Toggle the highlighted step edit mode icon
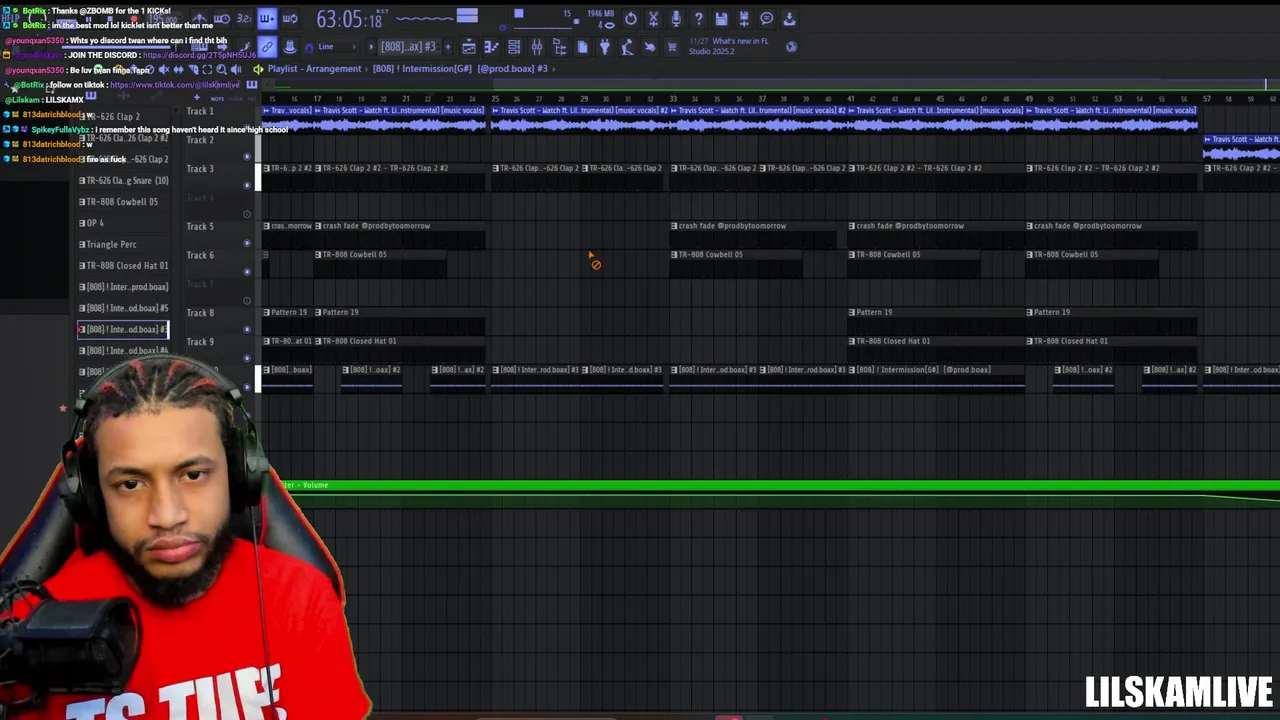This screenshot has height=720, width=1280. pos(266,19)
